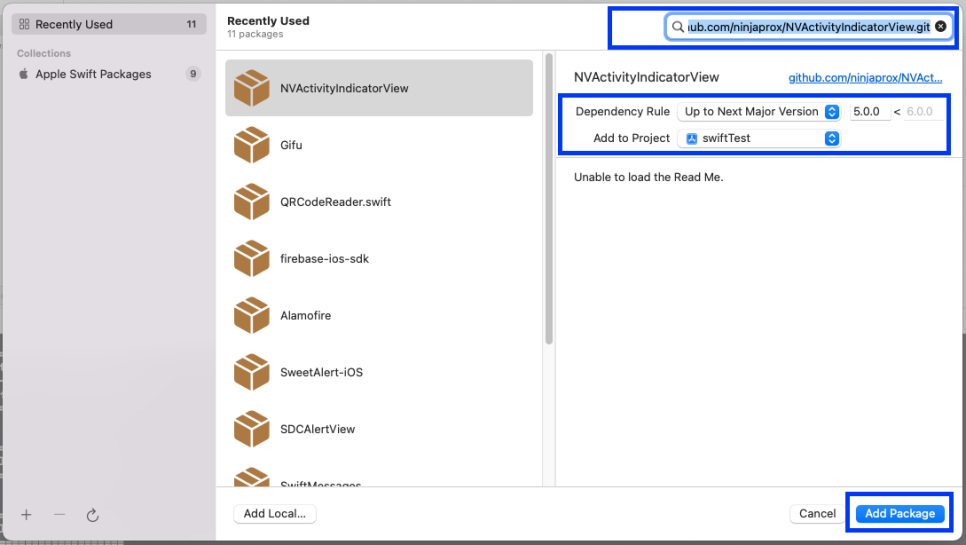Click the QRCodeReader.swift package box icon
The height and width of the screenshot is (545, 966).
point(251,201)
